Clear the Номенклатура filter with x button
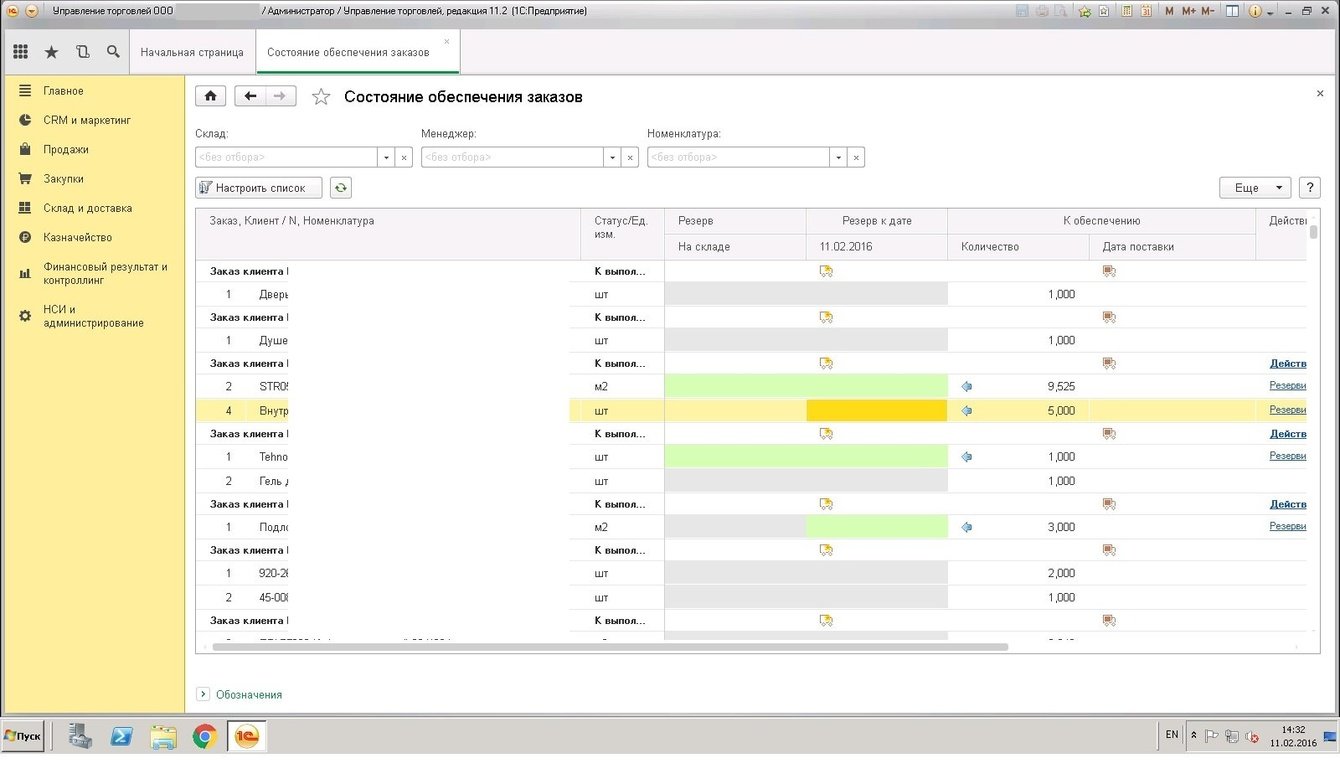This screenshot has height=784, width=1340. point(856,158)
